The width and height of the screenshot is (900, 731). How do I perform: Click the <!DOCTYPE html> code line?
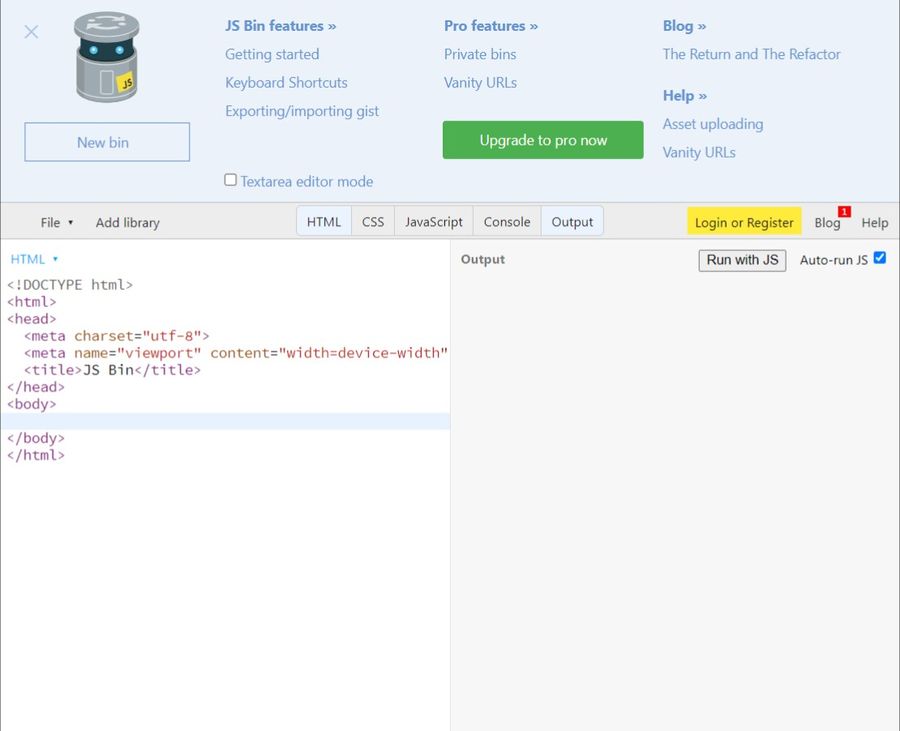[x=70, y=285]
